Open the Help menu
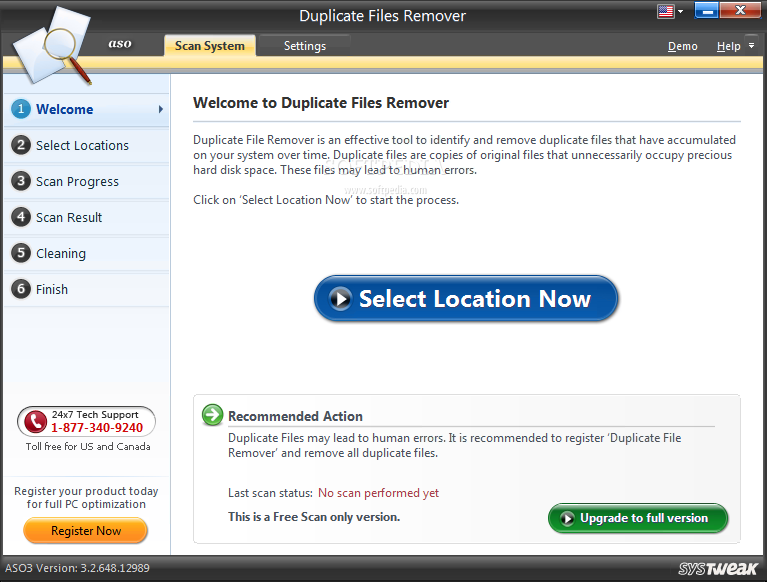Viewport: 767px width, 582px height. [x=728, y=46]
